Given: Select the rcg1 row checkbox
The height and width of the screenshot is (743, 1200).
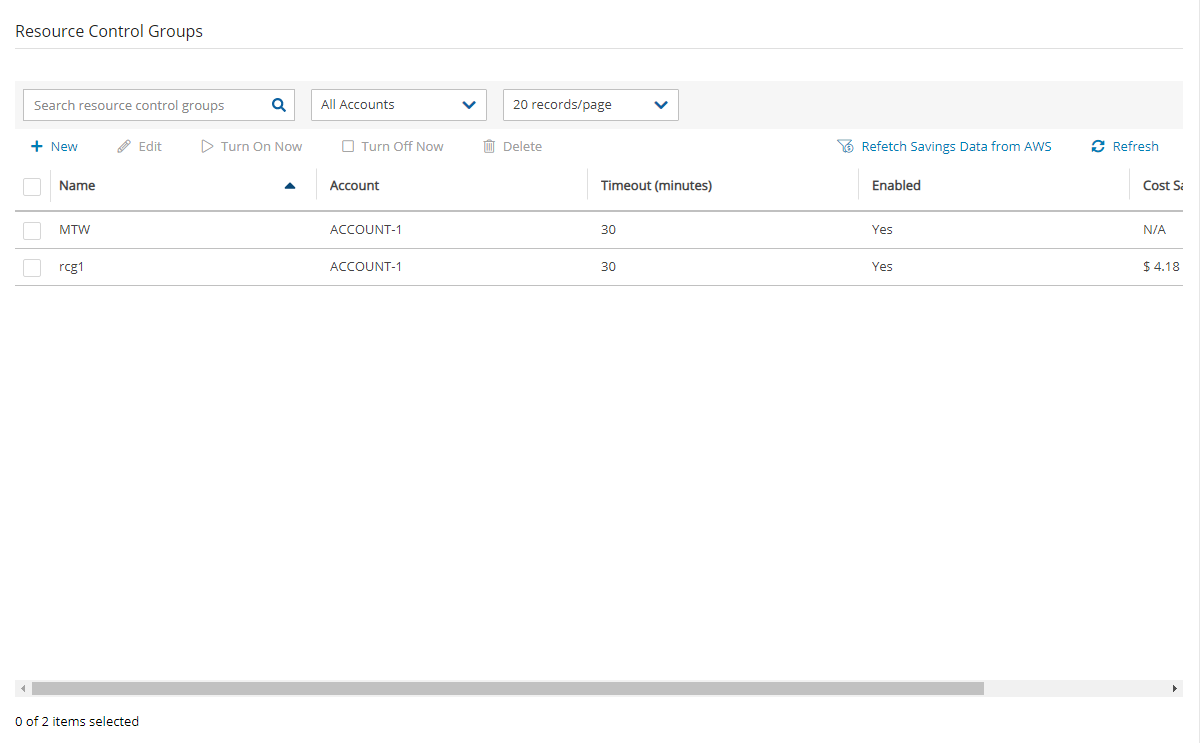Looking at the screenshot, I should pyautogui.click(x=32, y=267).
